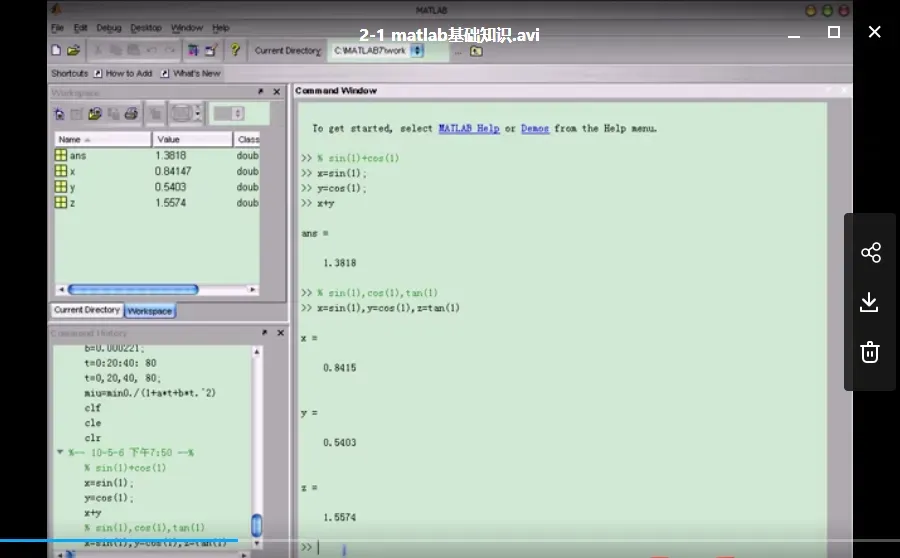
Task: Open the Debug menu
Action: 109,28
